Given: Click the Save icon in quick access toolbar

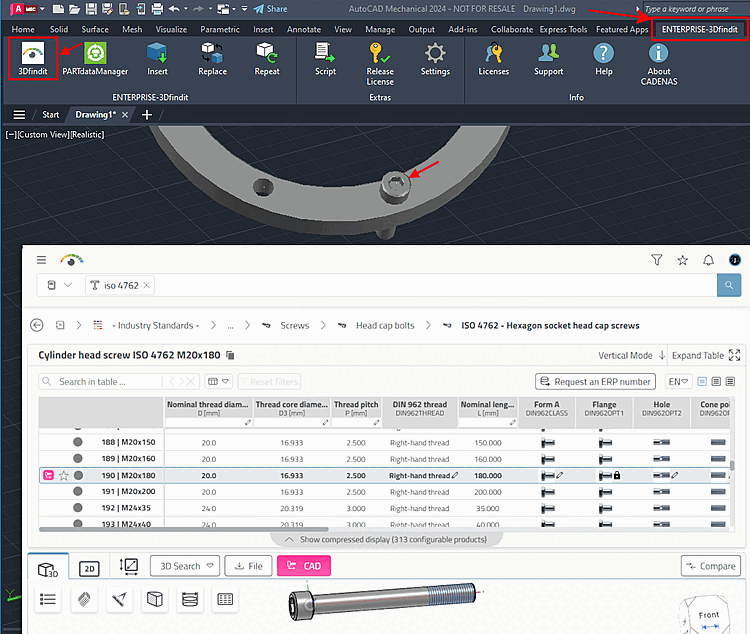Looking at the screenshot, I should [91, 9].
